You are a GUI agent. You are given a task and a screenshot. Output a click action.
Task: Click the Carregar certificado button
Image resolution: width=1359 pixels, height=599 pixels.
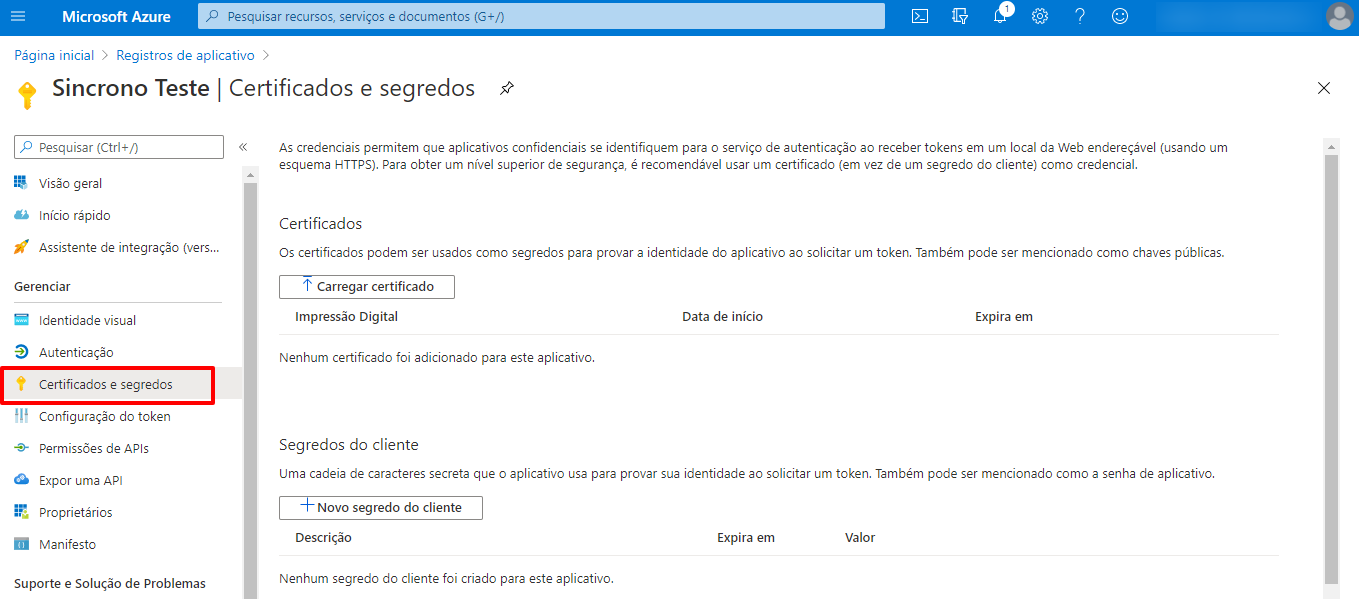(367, 286)
